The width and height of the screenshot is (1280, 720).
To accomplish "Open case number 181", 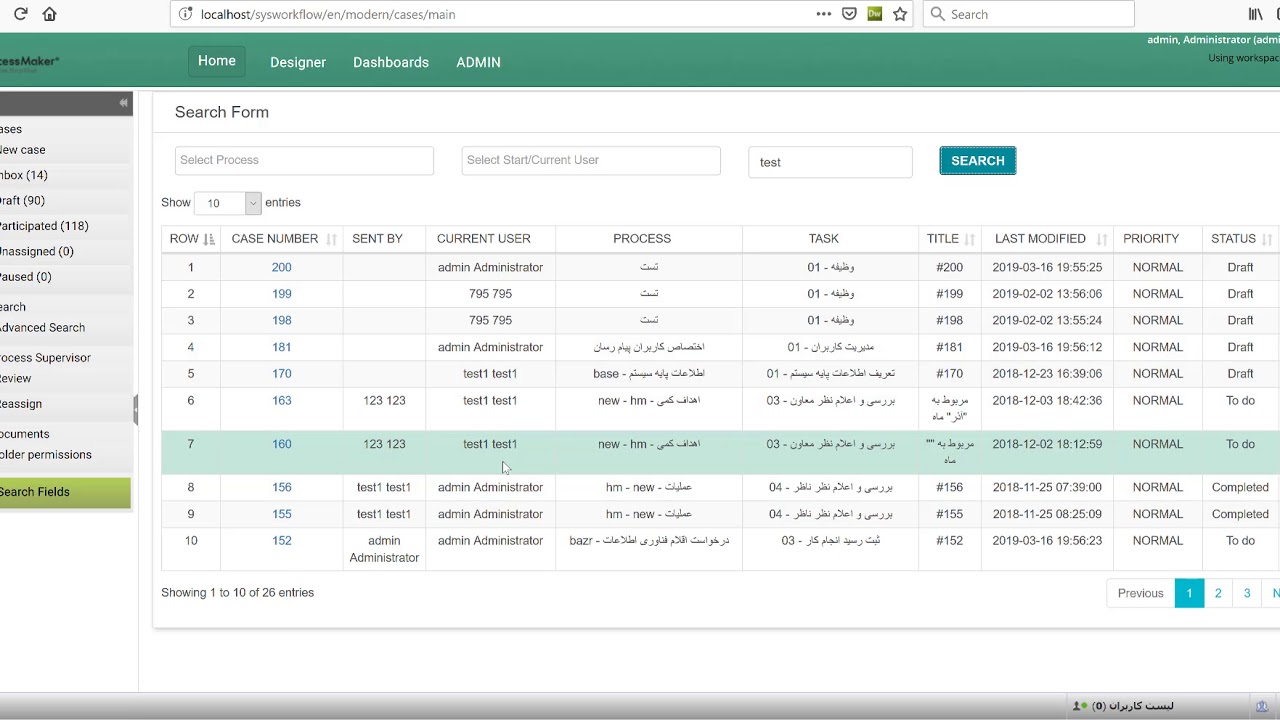I will click(282, 347).
